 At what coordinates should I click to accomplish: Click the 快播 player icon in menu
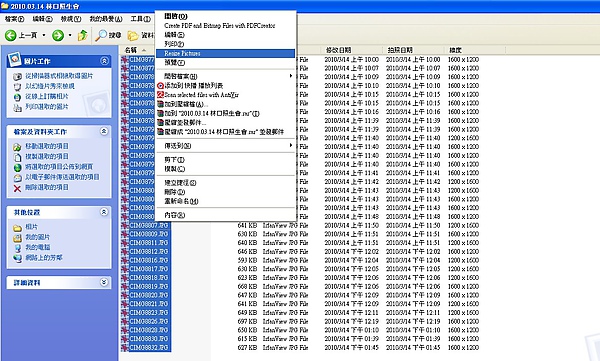(x=161, y=86)
